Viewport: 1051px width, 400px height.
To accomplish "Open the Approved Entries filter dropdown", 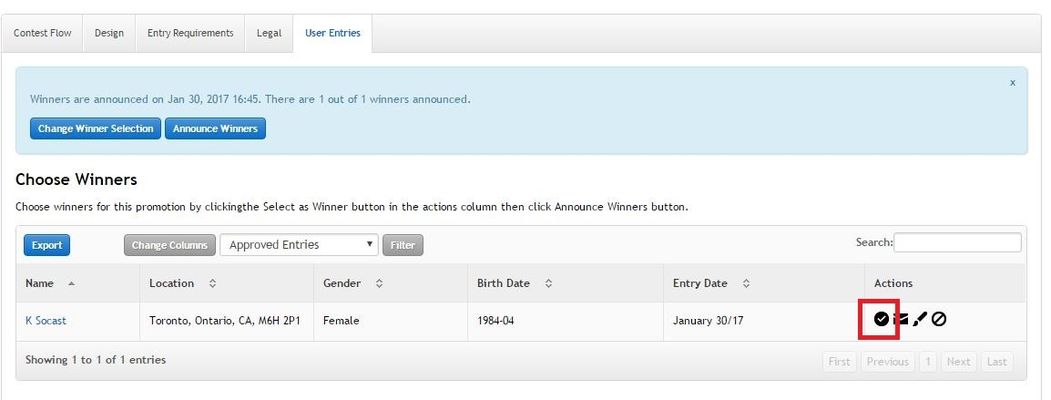I will tap(300, 245).
